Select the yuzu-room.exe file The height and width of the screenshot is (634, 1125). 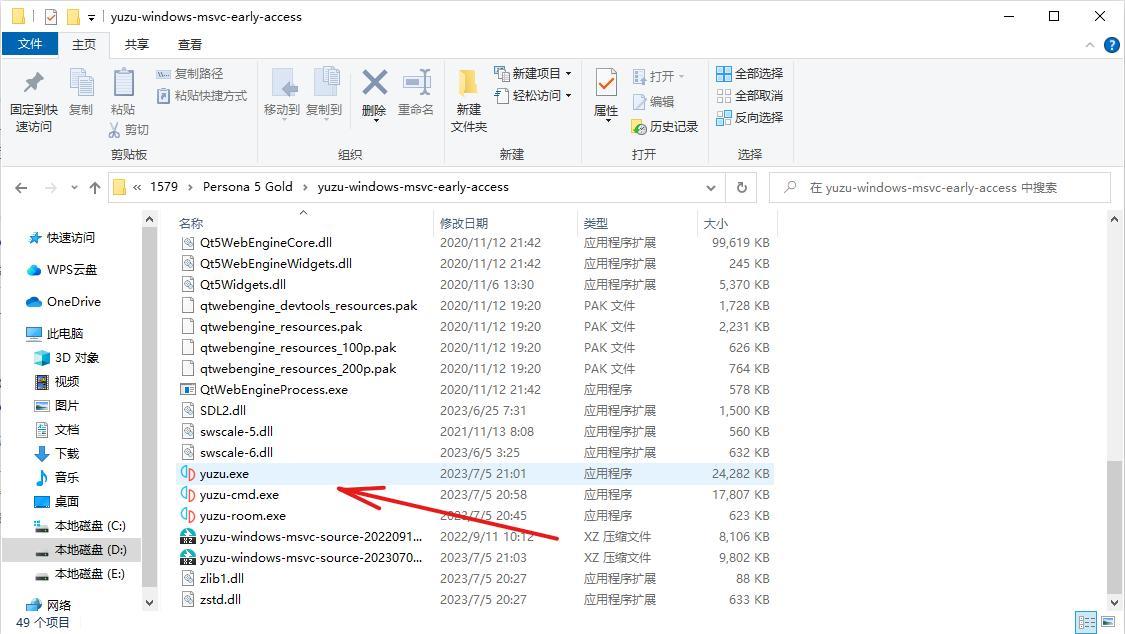tap(475, 516)
